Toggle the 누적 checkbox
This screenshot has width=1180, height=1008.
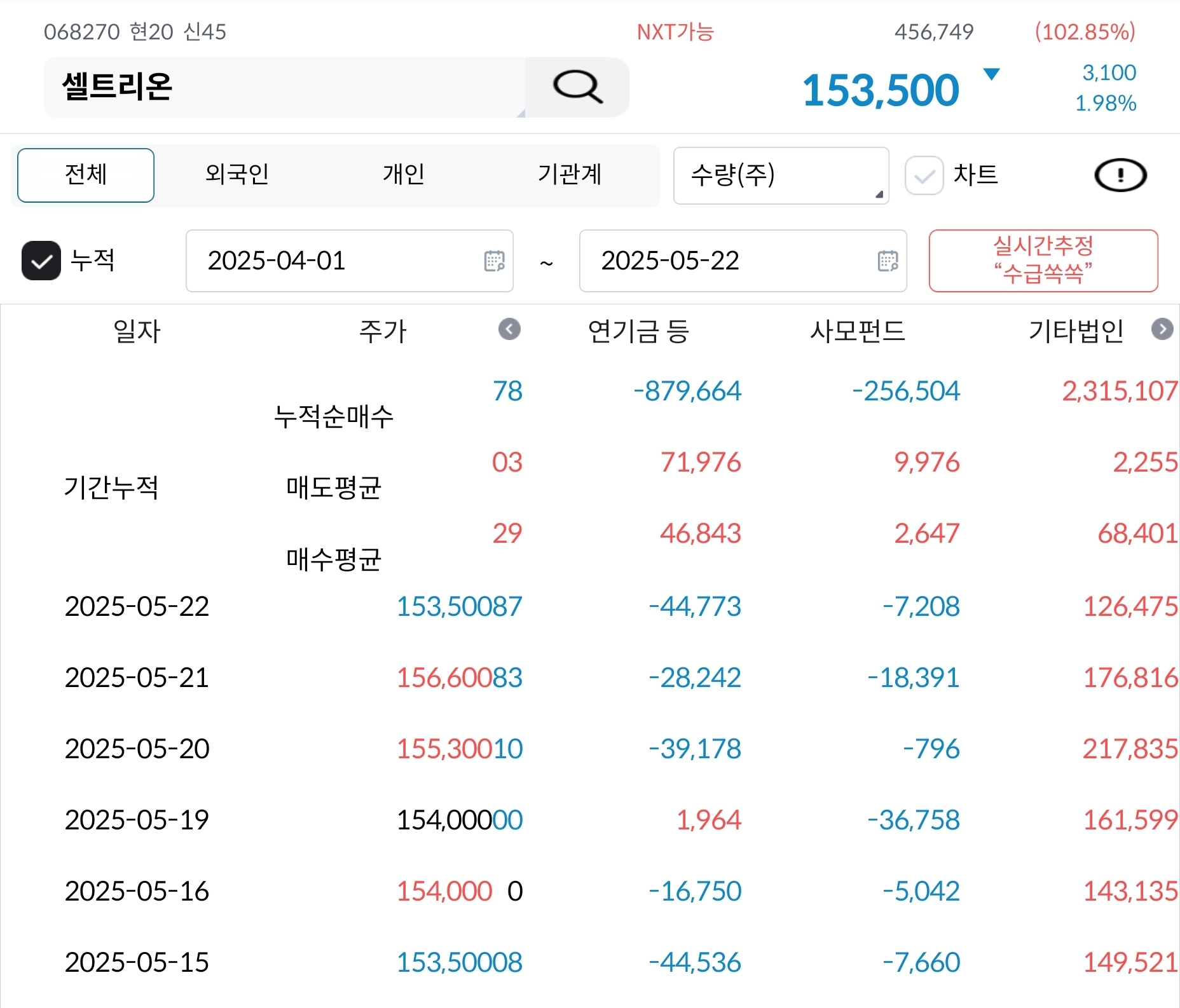pos(41,261)
